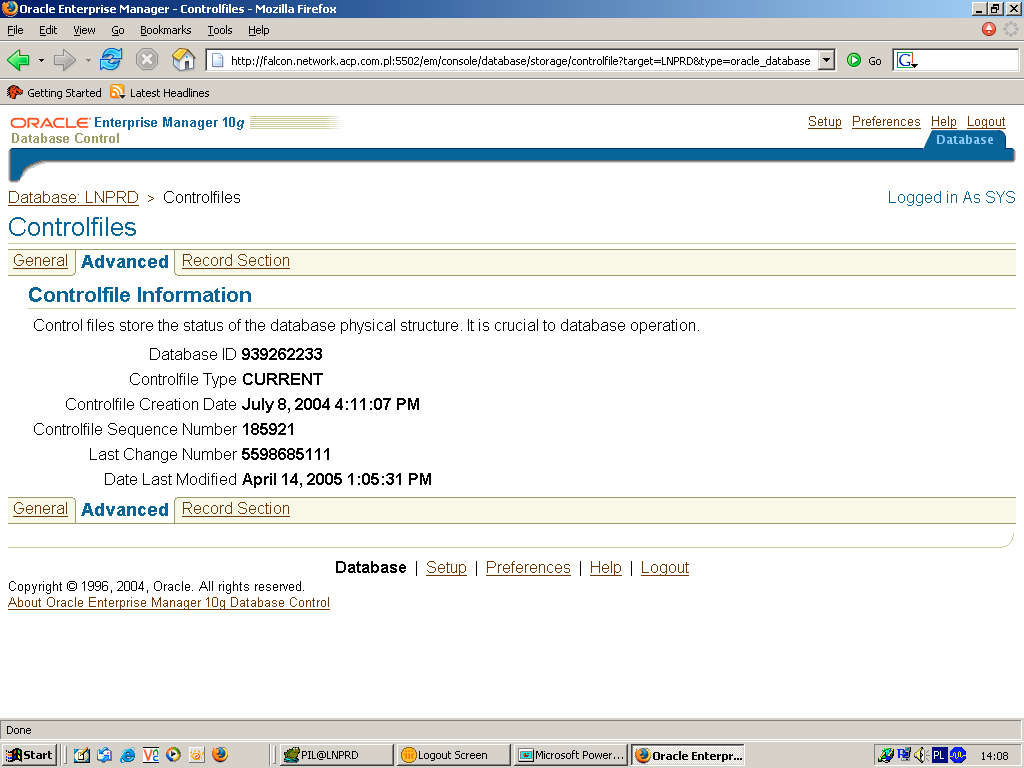Open About Oracle Enterprise Manager 10g link
The width and height of the screenshot is (1024, 768).
168,603
